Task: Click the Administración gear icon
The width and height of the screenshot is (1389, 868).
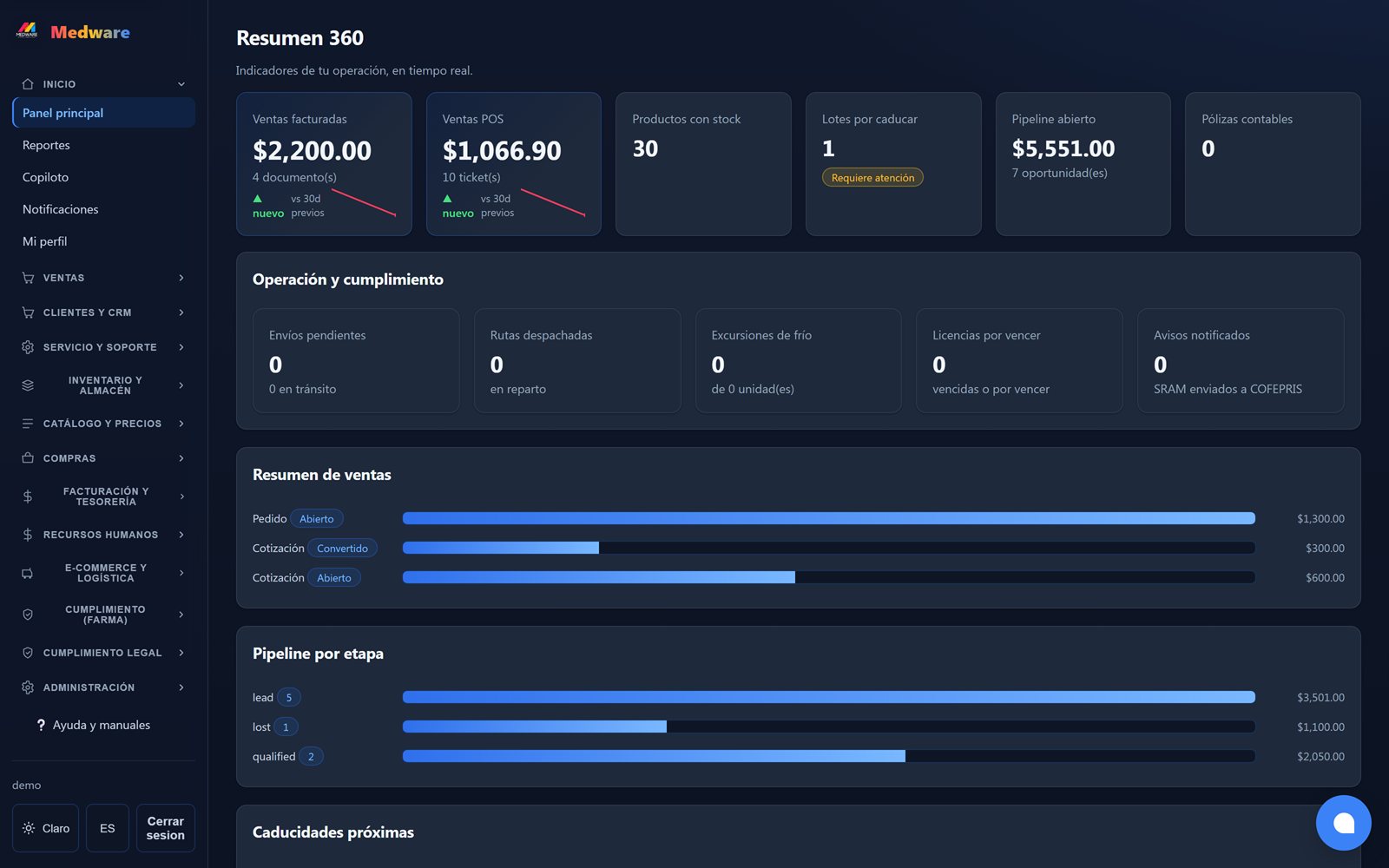Action: point(28,687)
